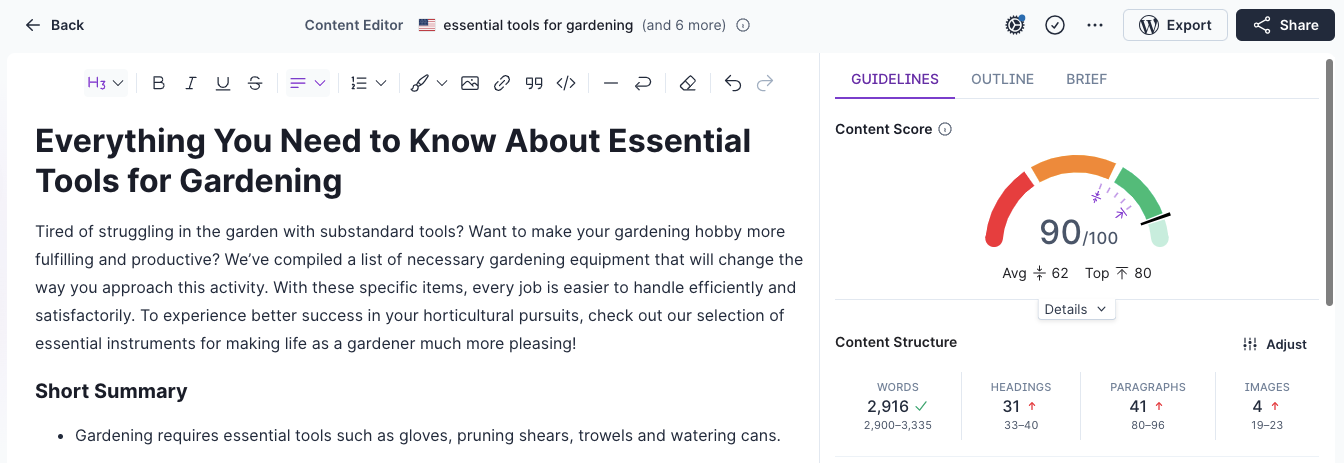Open settings via the gear icon
The width and height of the screenshot is (1344, 463).
tap(1015, 25)
